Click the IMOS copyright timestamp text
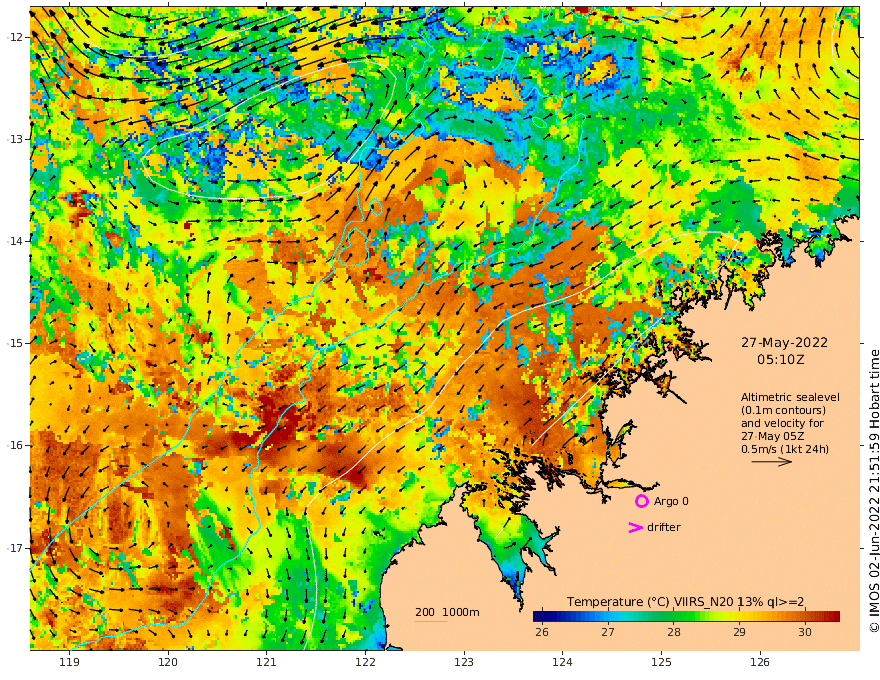The image size is (880, 680). click(x=874, y=491)
